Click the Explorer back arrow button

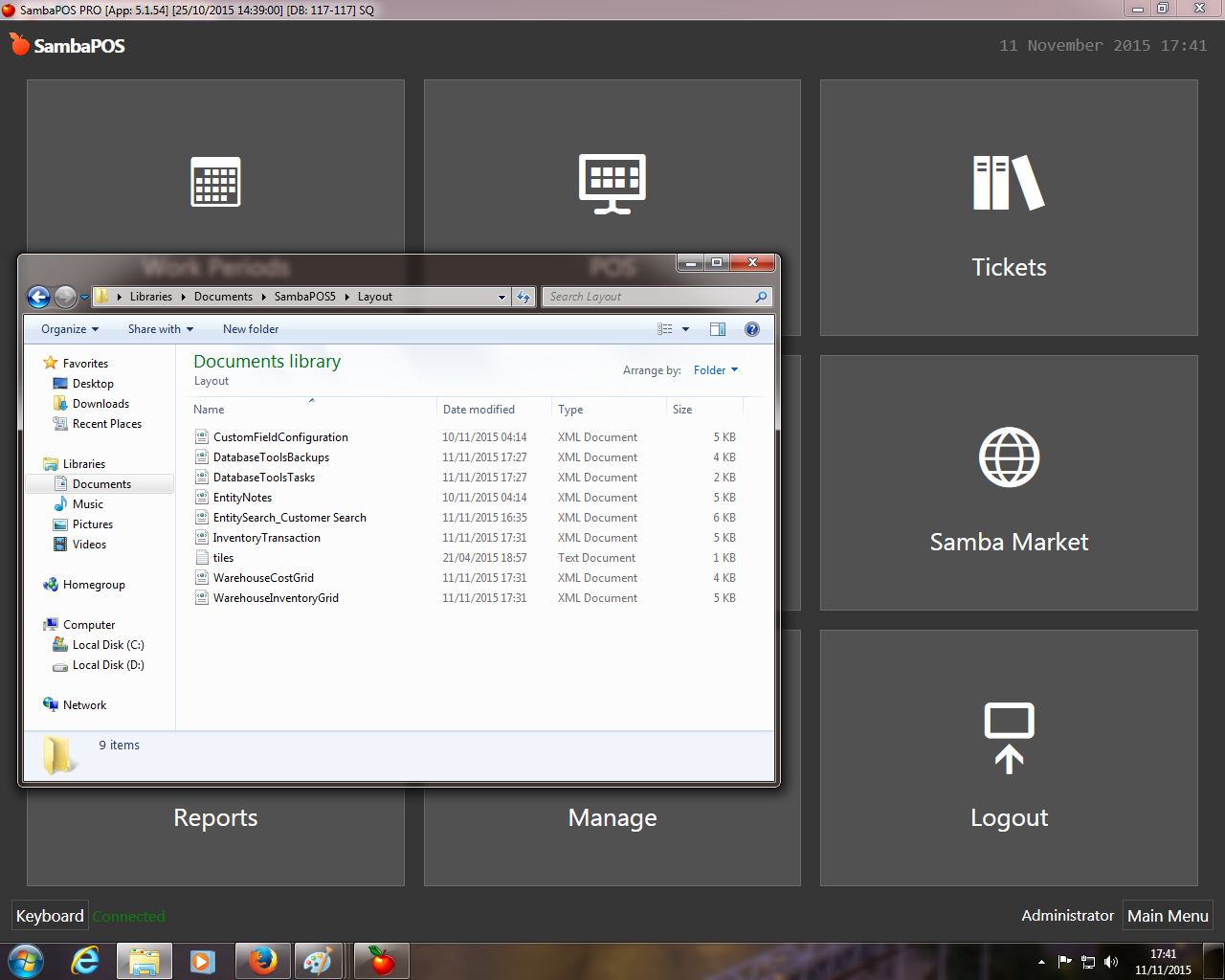(x=39, y=297)
